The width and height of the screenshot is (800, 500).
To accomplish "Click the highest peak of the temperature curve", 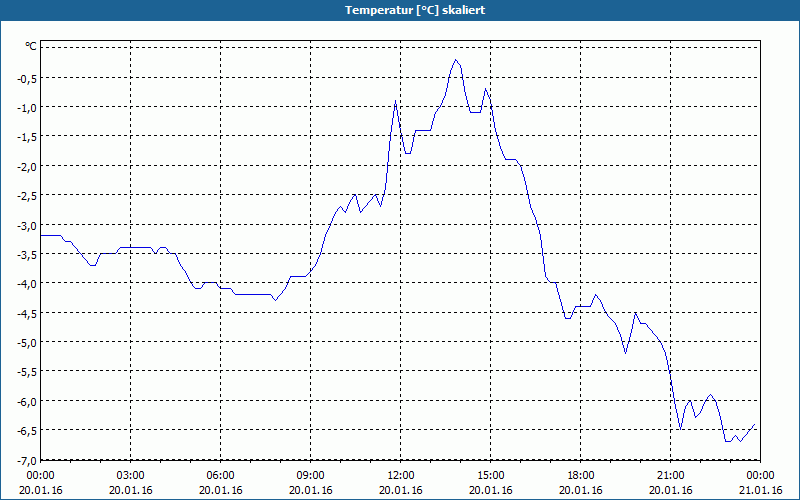I will [456, 60].
